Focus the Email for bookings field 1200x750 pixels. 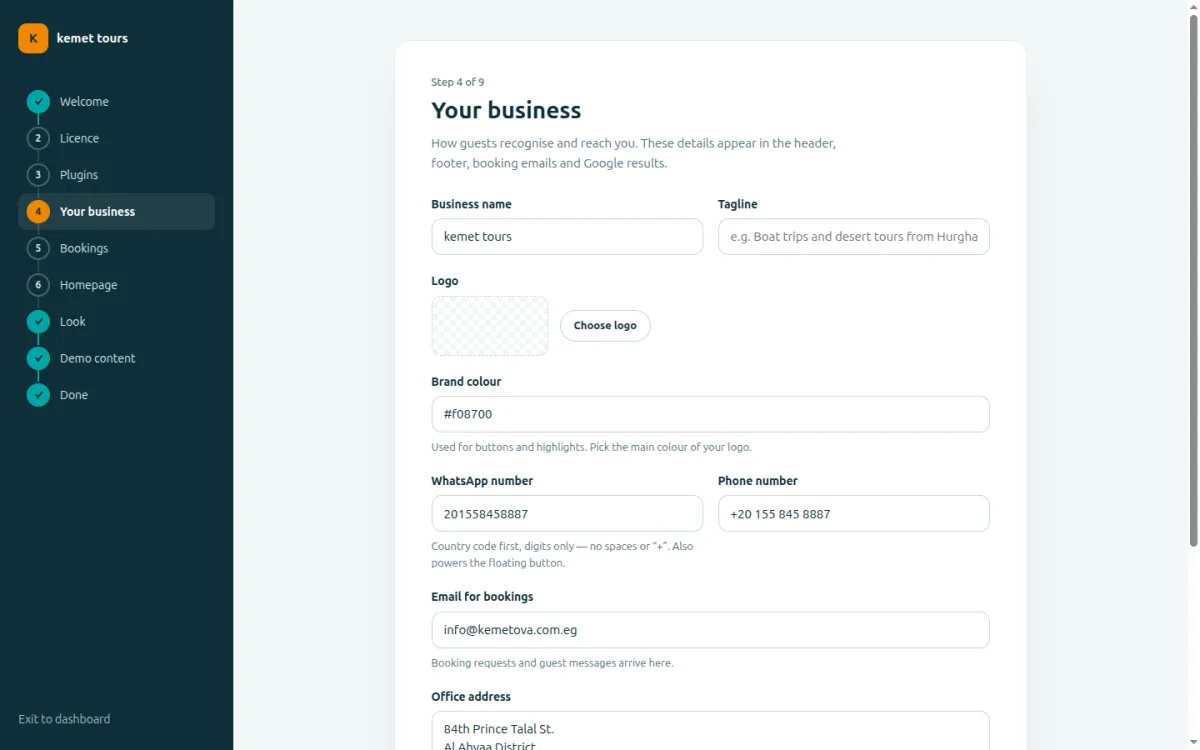[x=711, y=630]
